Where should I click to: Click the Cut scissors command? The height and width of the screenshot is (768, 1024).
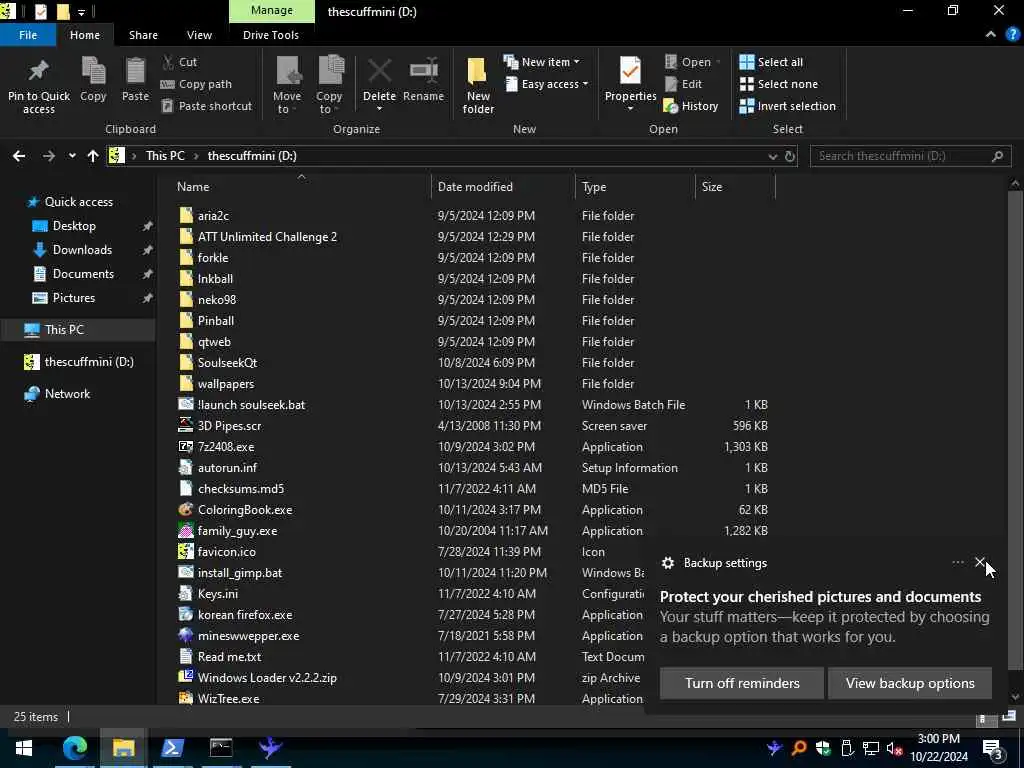point(179,62)
